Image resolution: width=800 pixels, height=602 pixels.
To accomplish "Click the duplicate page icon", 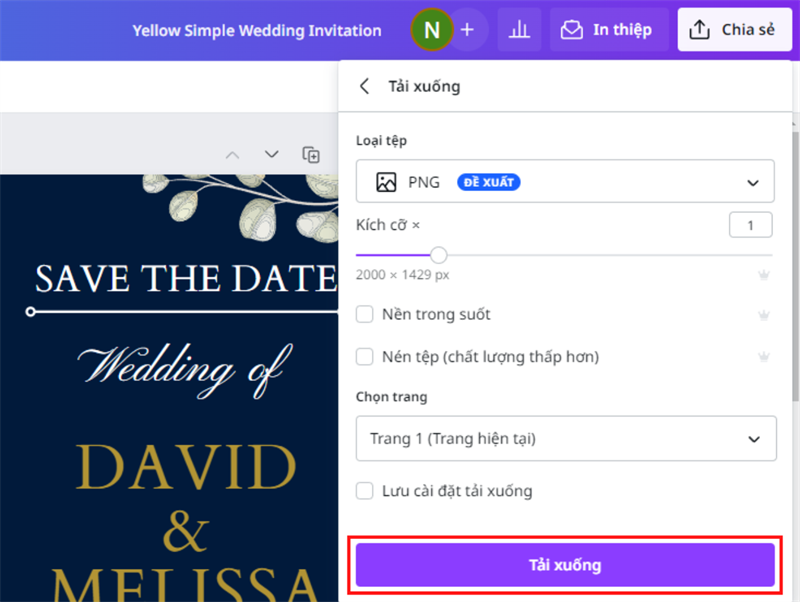I will 311,154.
